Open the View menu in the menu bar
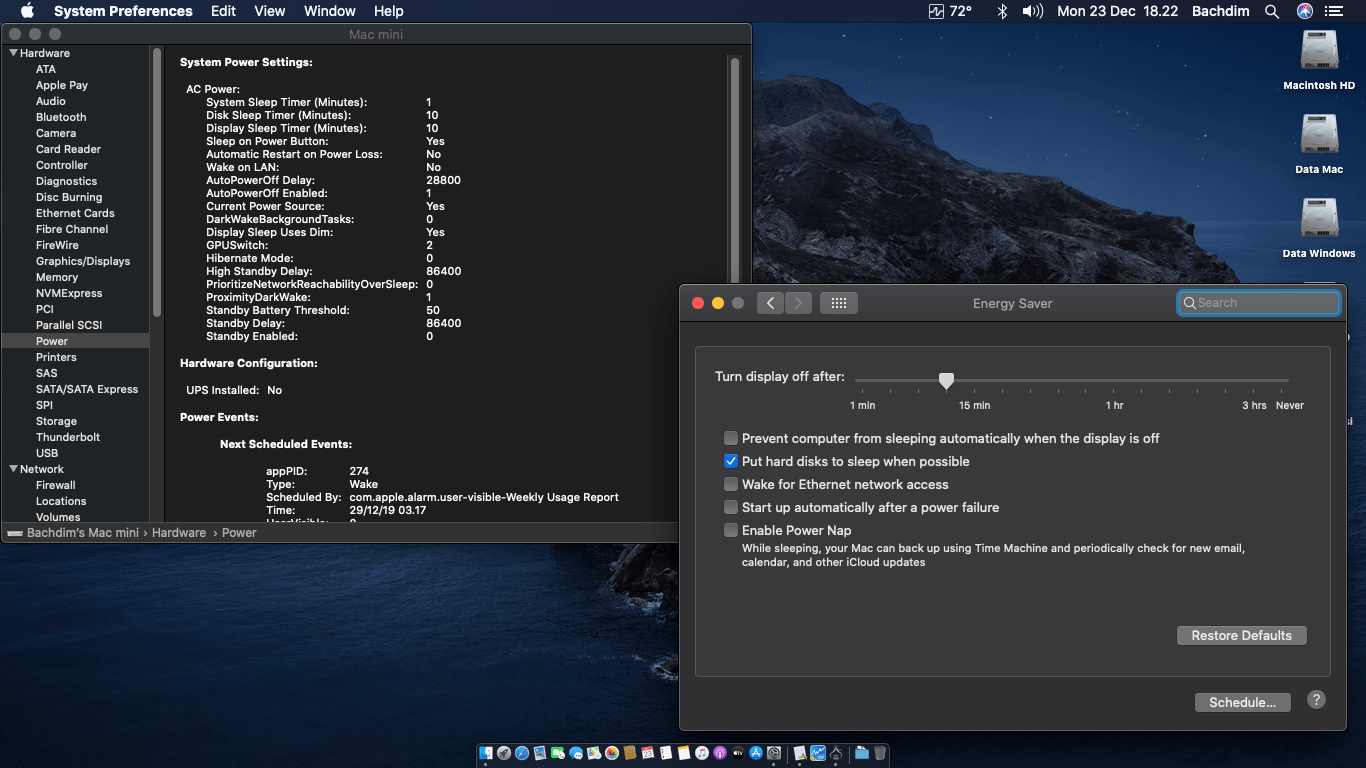Image resolution: width=1366 pixels, height=768 pixels. (x=269, y=11)
